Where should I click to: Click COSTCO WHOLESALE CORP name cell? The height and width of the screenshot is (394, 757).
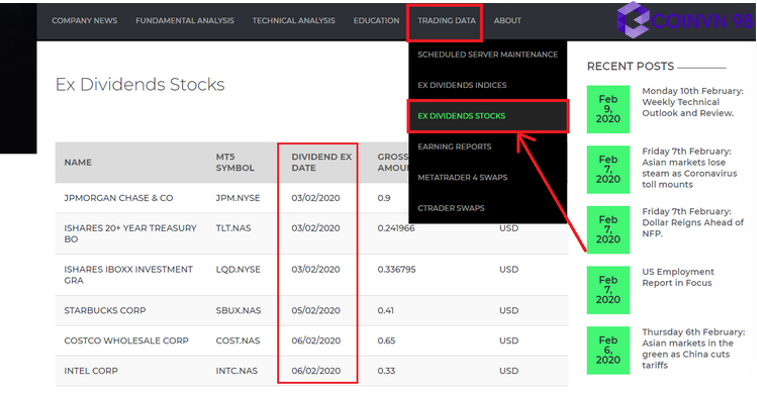point(126,340)
